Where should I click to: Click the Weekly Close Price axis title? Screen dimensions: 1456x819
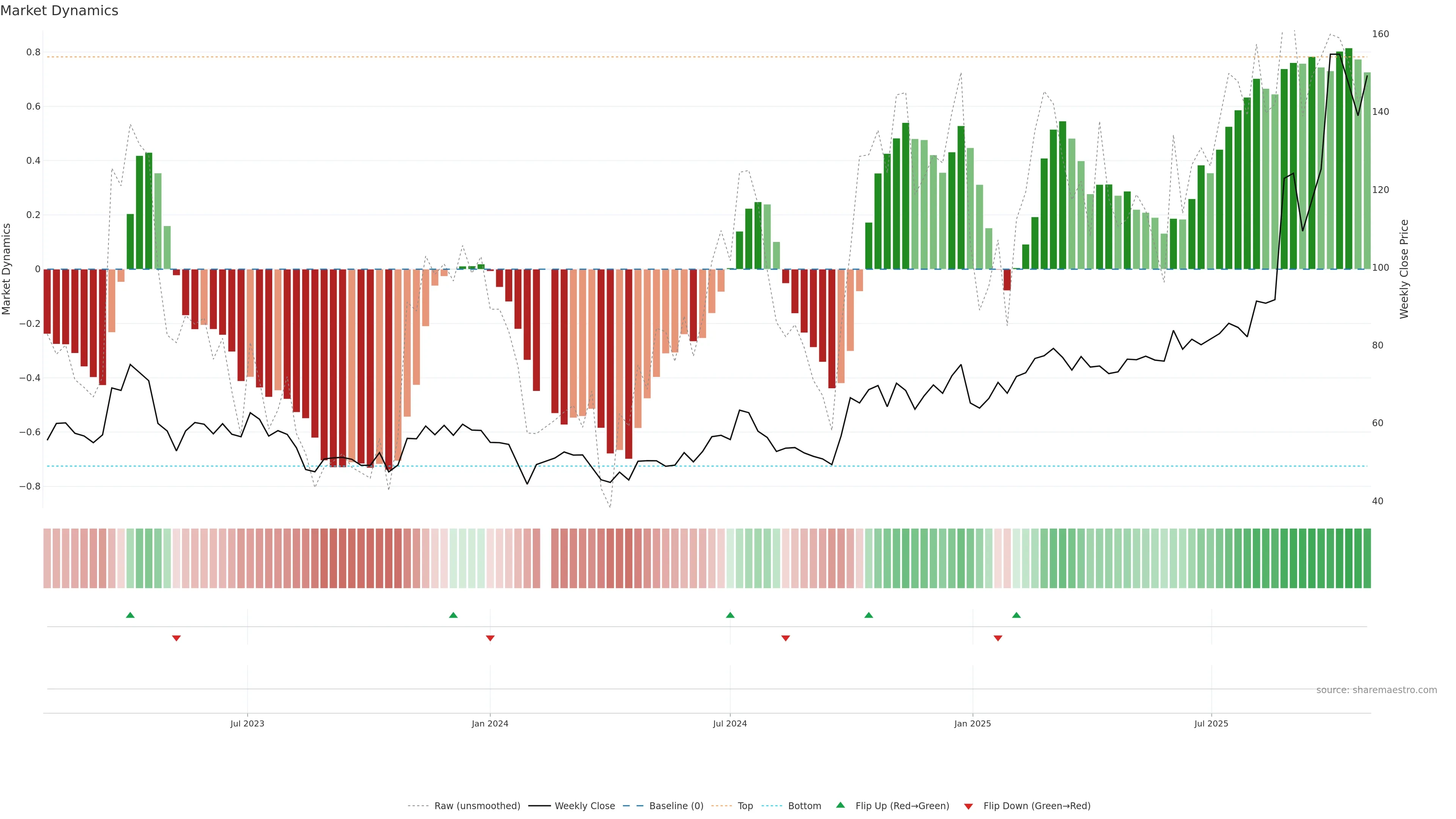1404,269
